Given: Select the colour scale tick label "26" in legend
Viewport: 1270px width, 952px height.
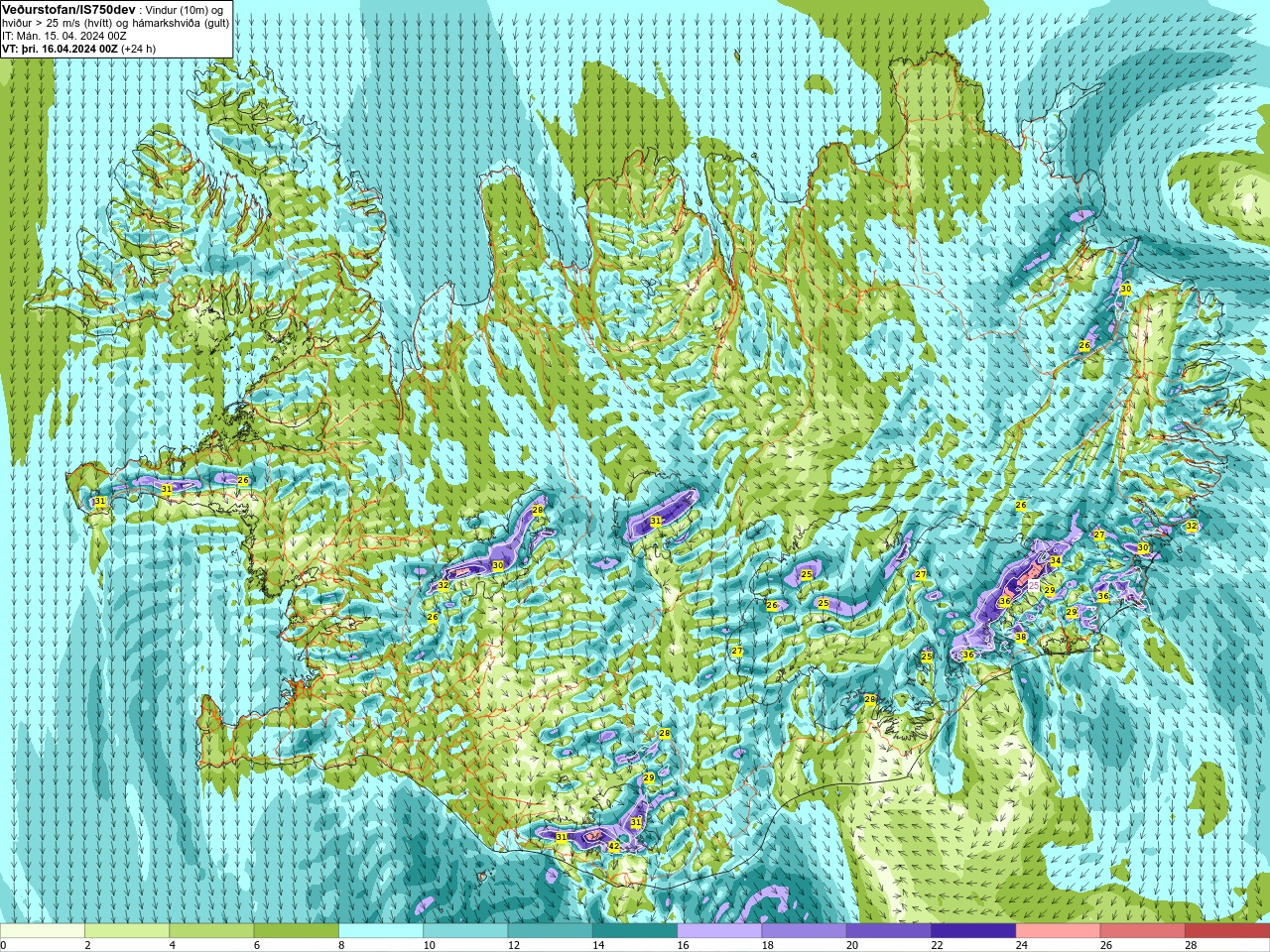Looking at the screenshot, I should coord(1106,945).
